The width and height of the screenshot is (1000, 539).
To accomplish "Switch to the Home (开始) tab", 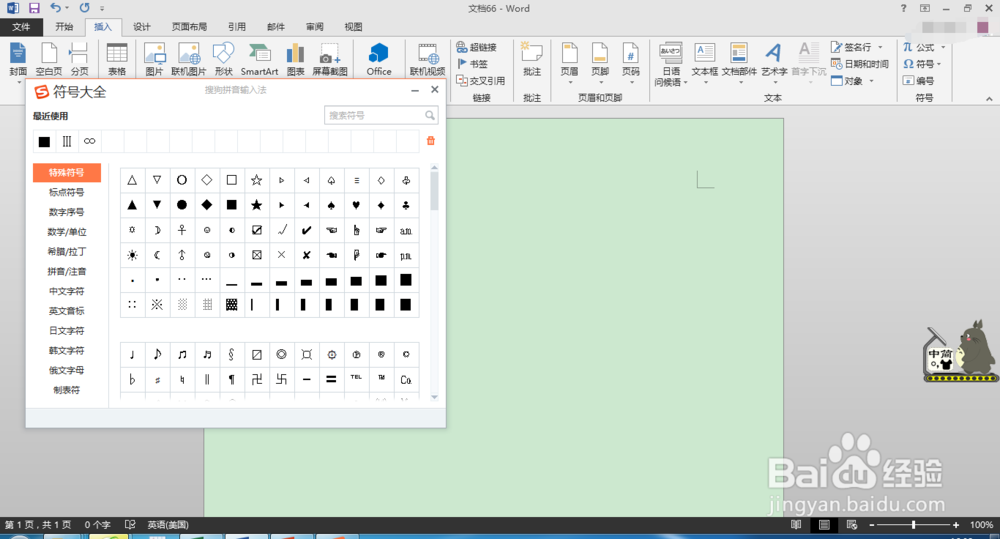I will tap(64, 27).
